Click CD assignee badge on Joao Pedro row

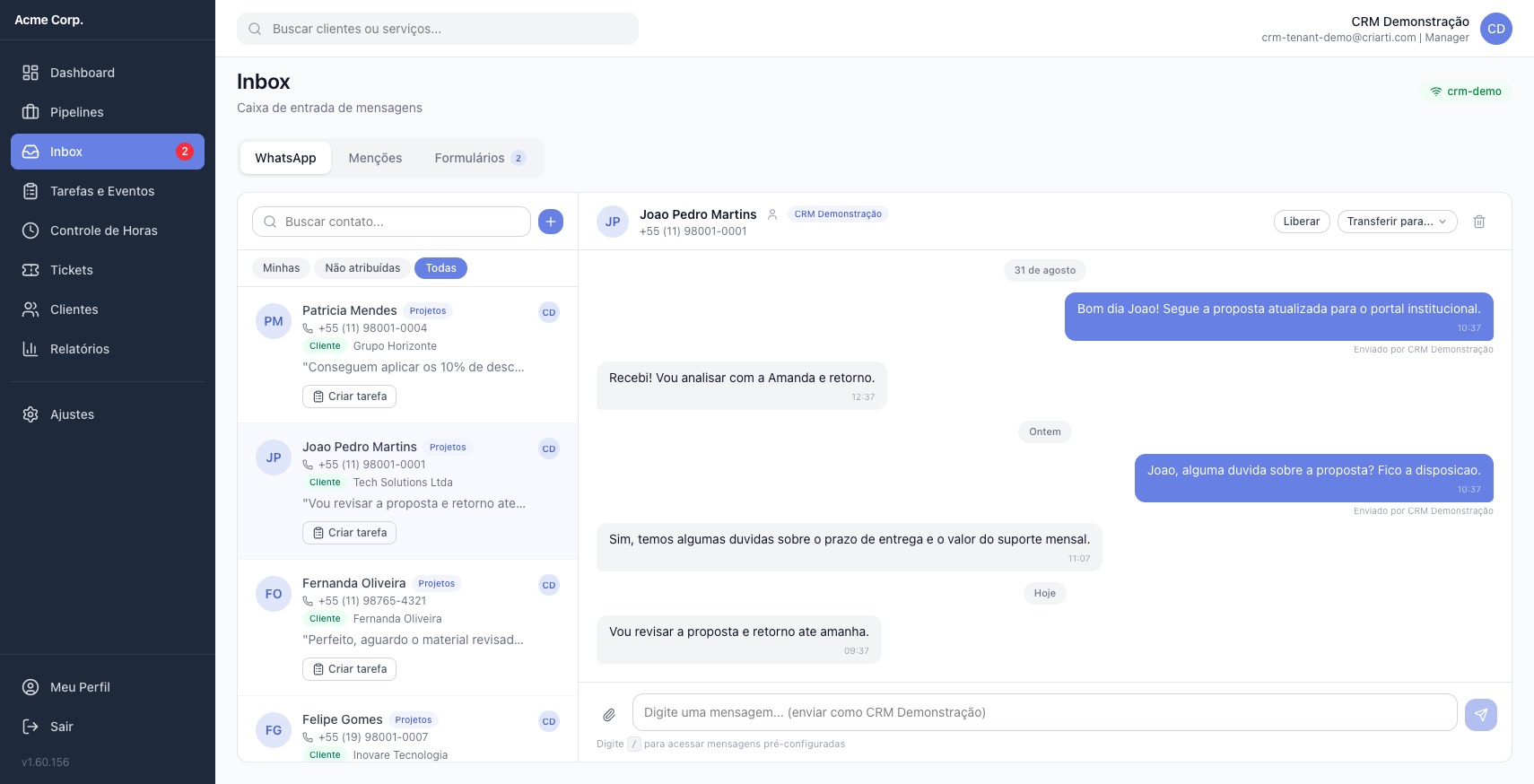(x=549, y=449)
